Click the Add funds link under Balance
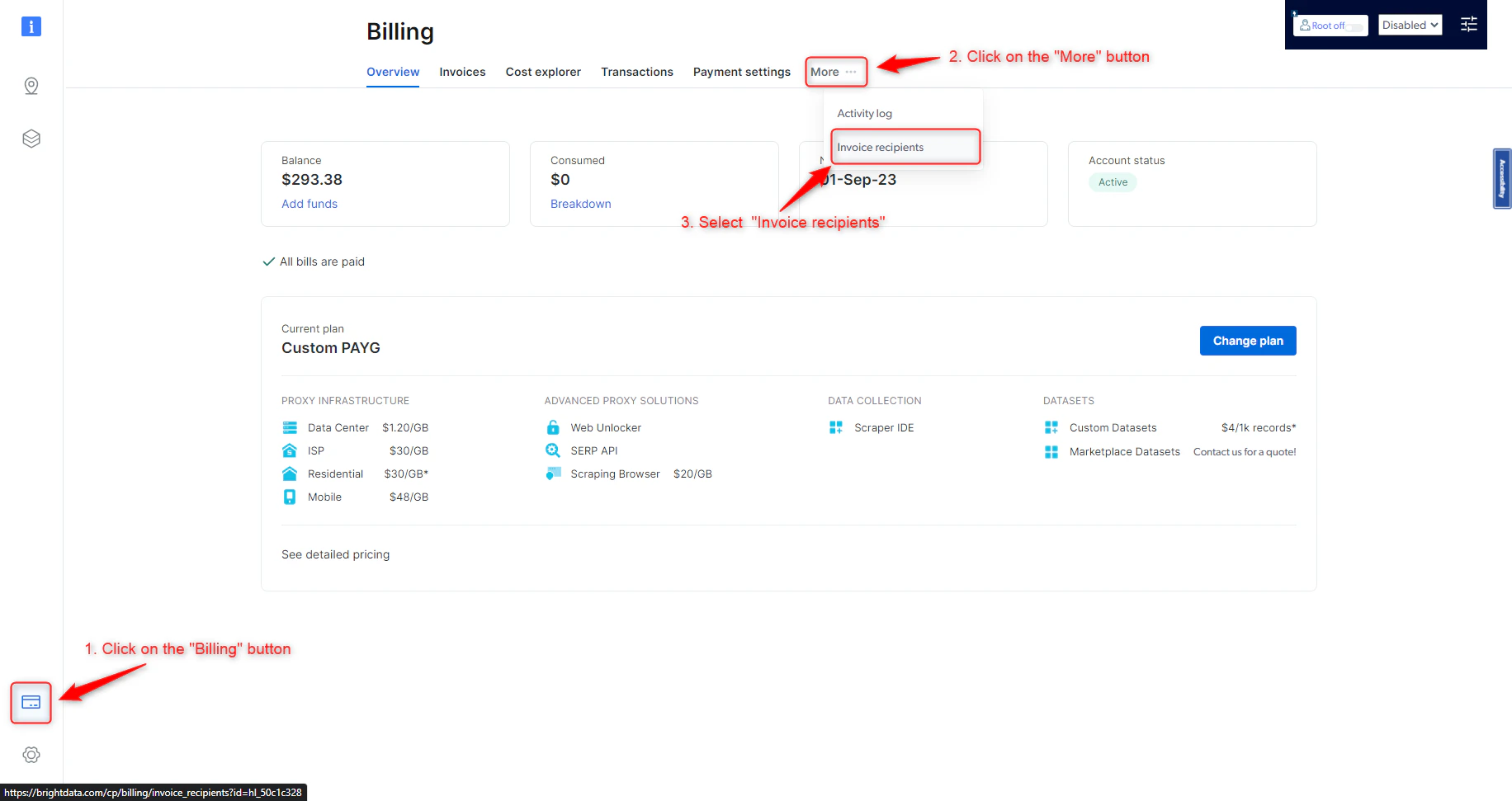Viewport: 1512px width, 801px height. tap(309, 204)
